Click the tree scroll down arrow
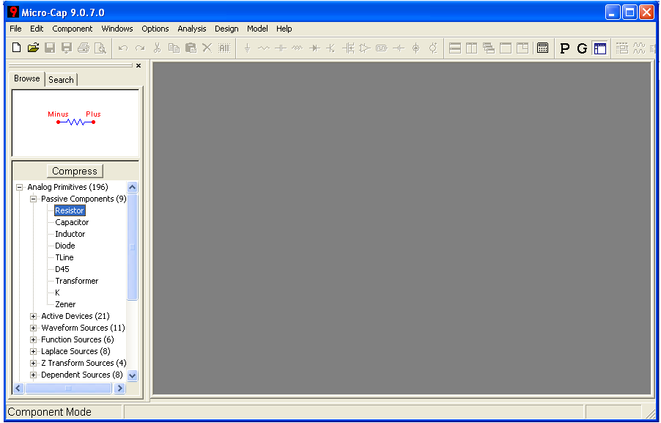The height and width of the screenshot is (423, 661). 132,375
